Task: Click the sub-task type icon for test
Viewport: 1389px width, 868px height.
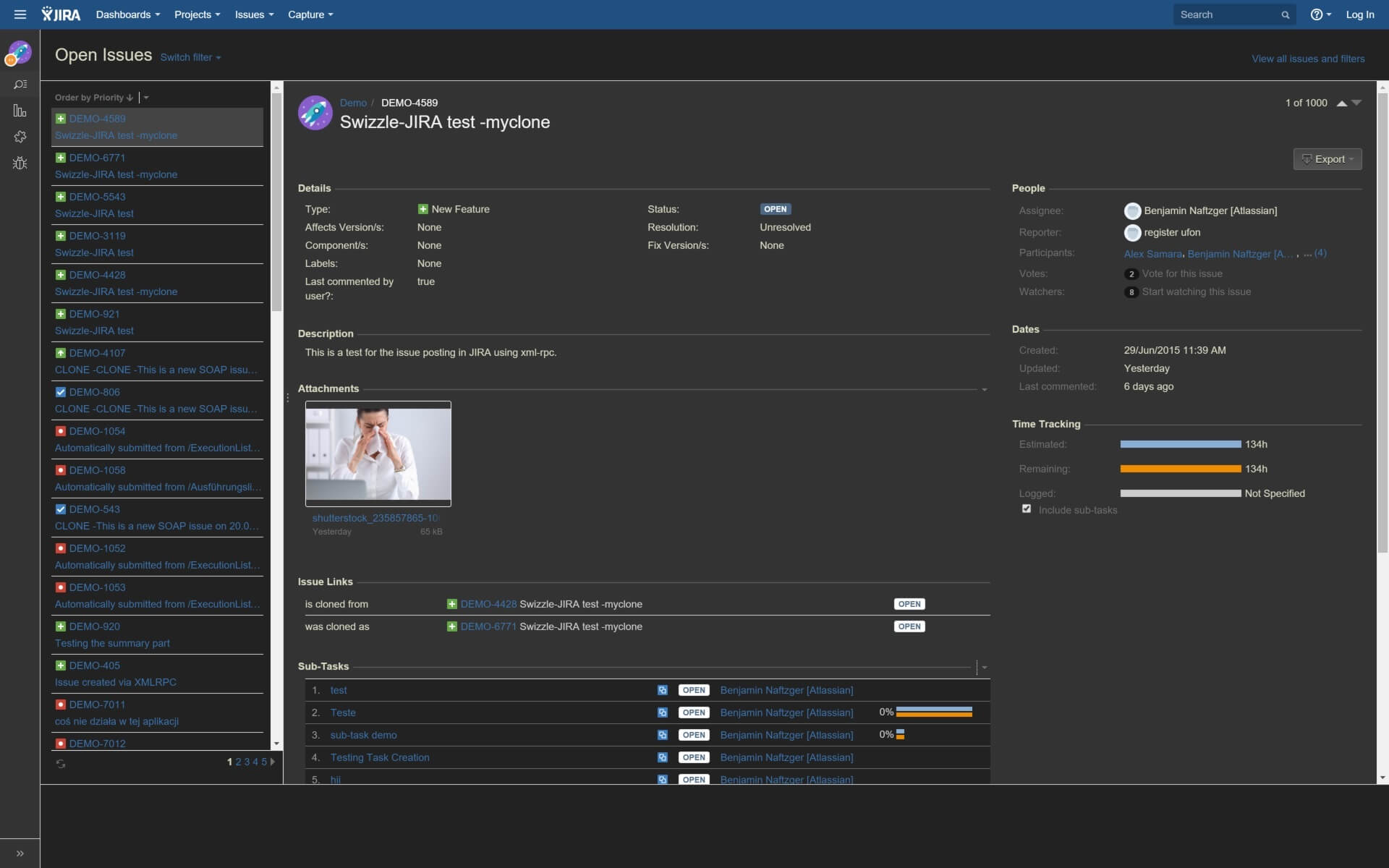Action: (x=663, y=690)
